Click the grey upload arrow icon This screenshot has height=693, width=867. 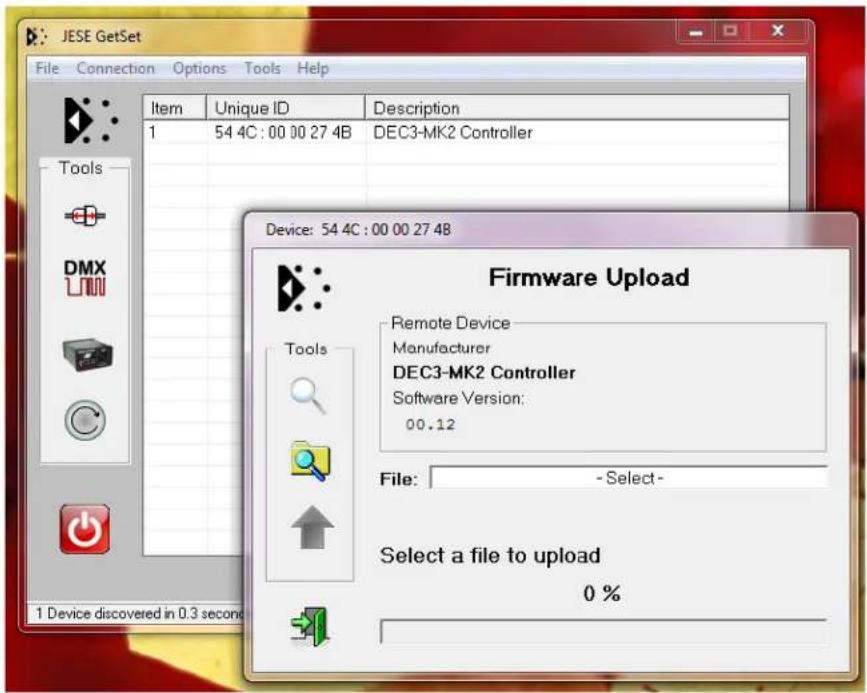312,527
